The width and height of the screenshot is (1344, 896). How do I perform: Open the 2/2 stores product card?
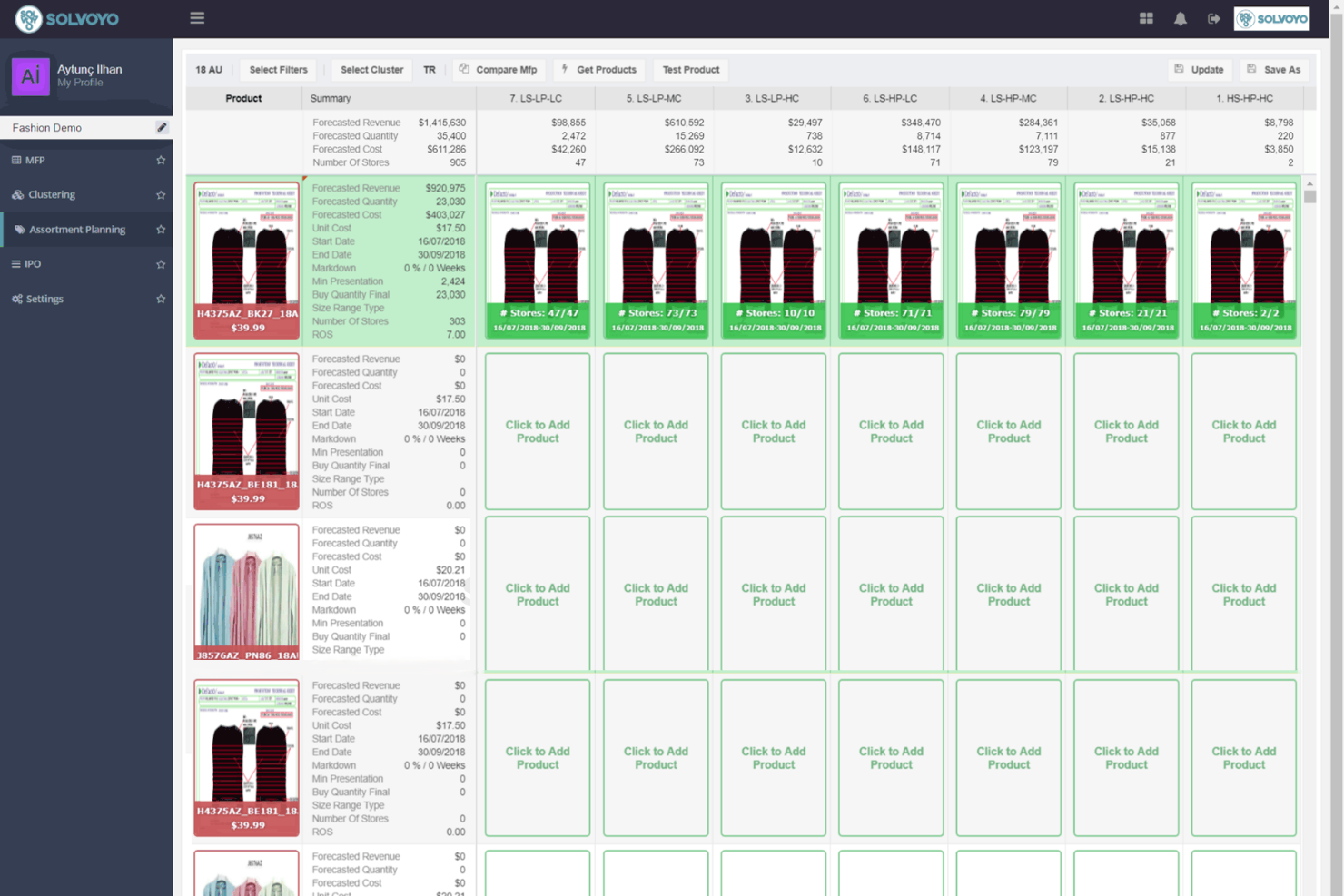click(x=1244, y=261)
